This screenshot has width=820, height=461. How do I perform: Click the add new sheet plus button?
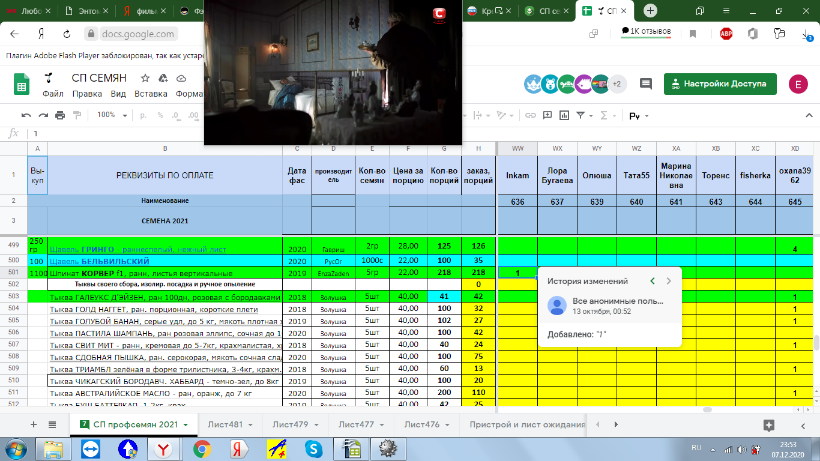[x=33, y=424]
